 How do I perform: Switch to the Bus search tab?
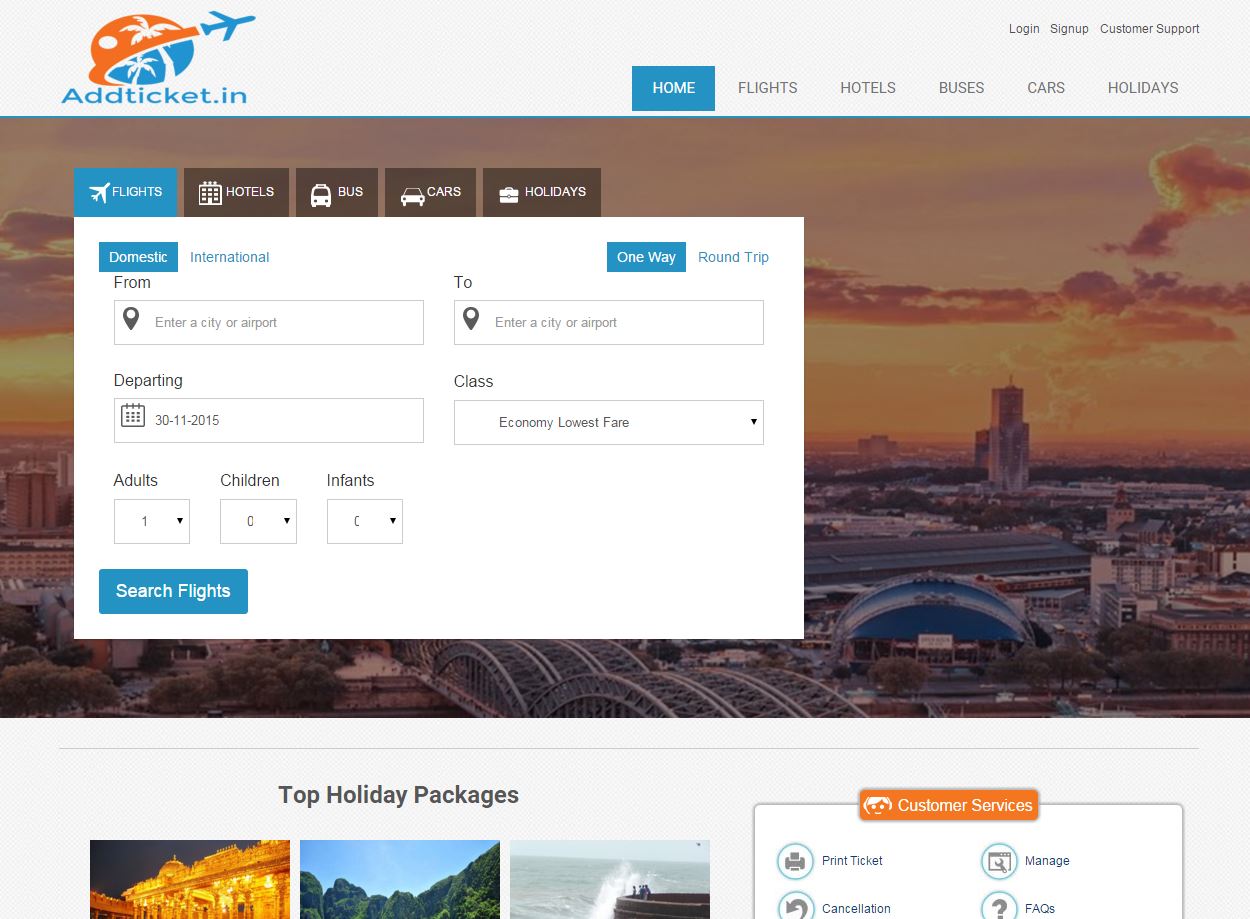tap(337, 192)
